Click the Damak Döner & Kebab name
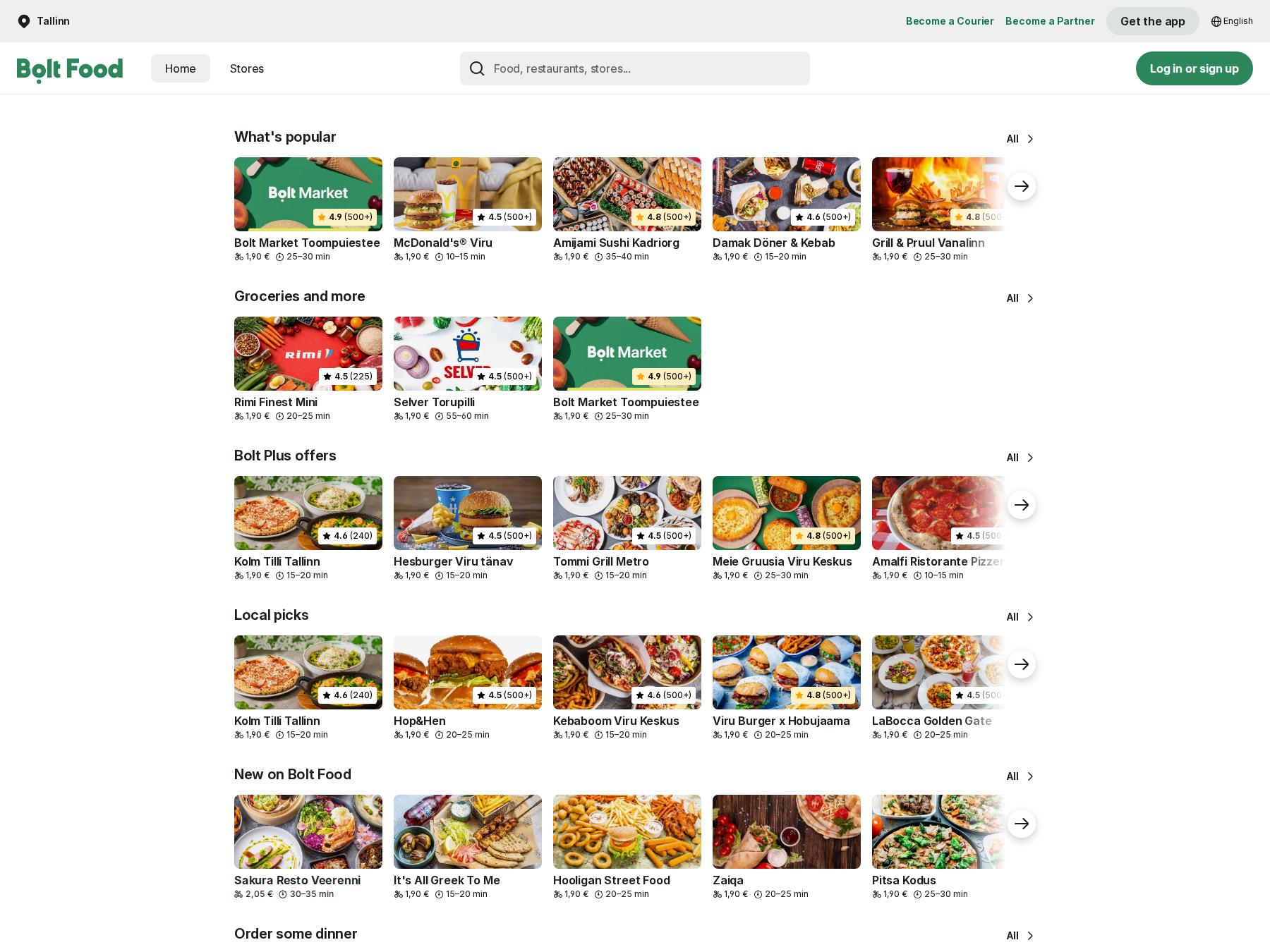This screenshot has height=952, width=1270. click(x=774, y=243)
